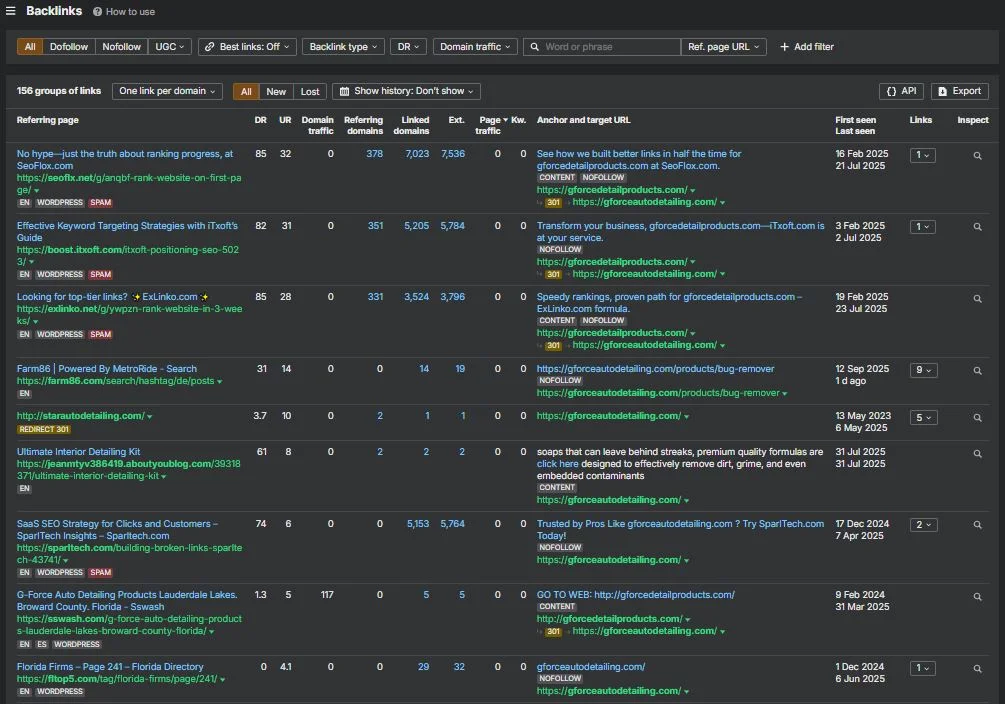Select the Nofollow filter

(121, 47)
